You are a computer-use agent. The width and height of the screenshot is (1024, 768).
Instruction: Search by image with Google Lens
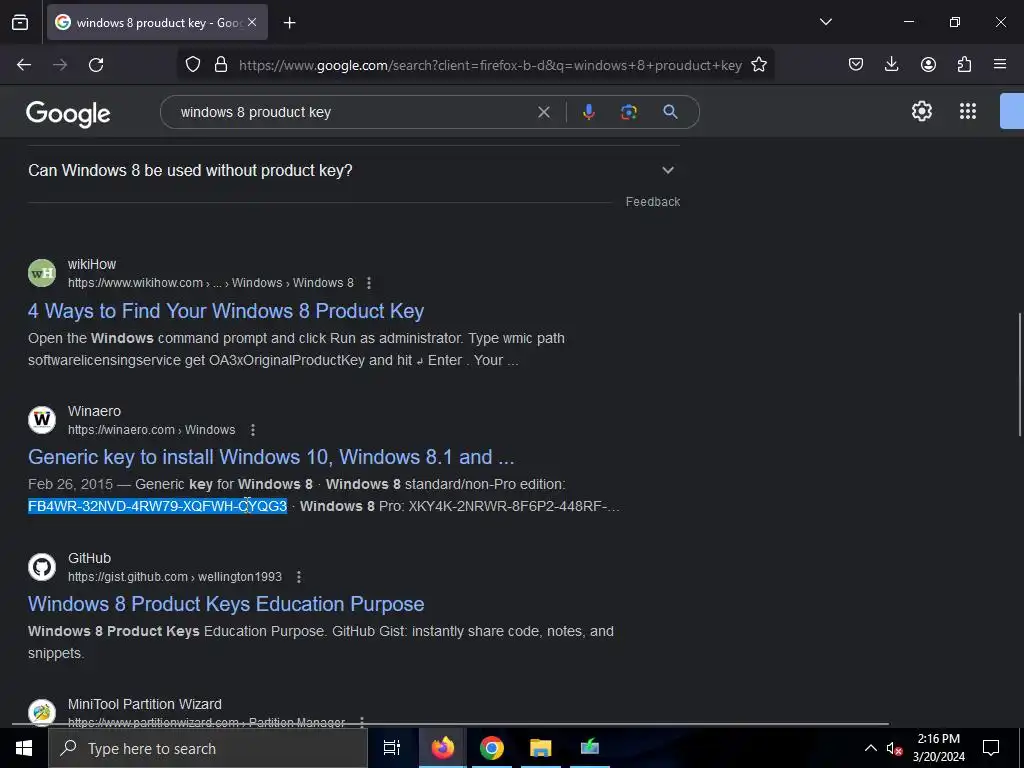[629, 112]
